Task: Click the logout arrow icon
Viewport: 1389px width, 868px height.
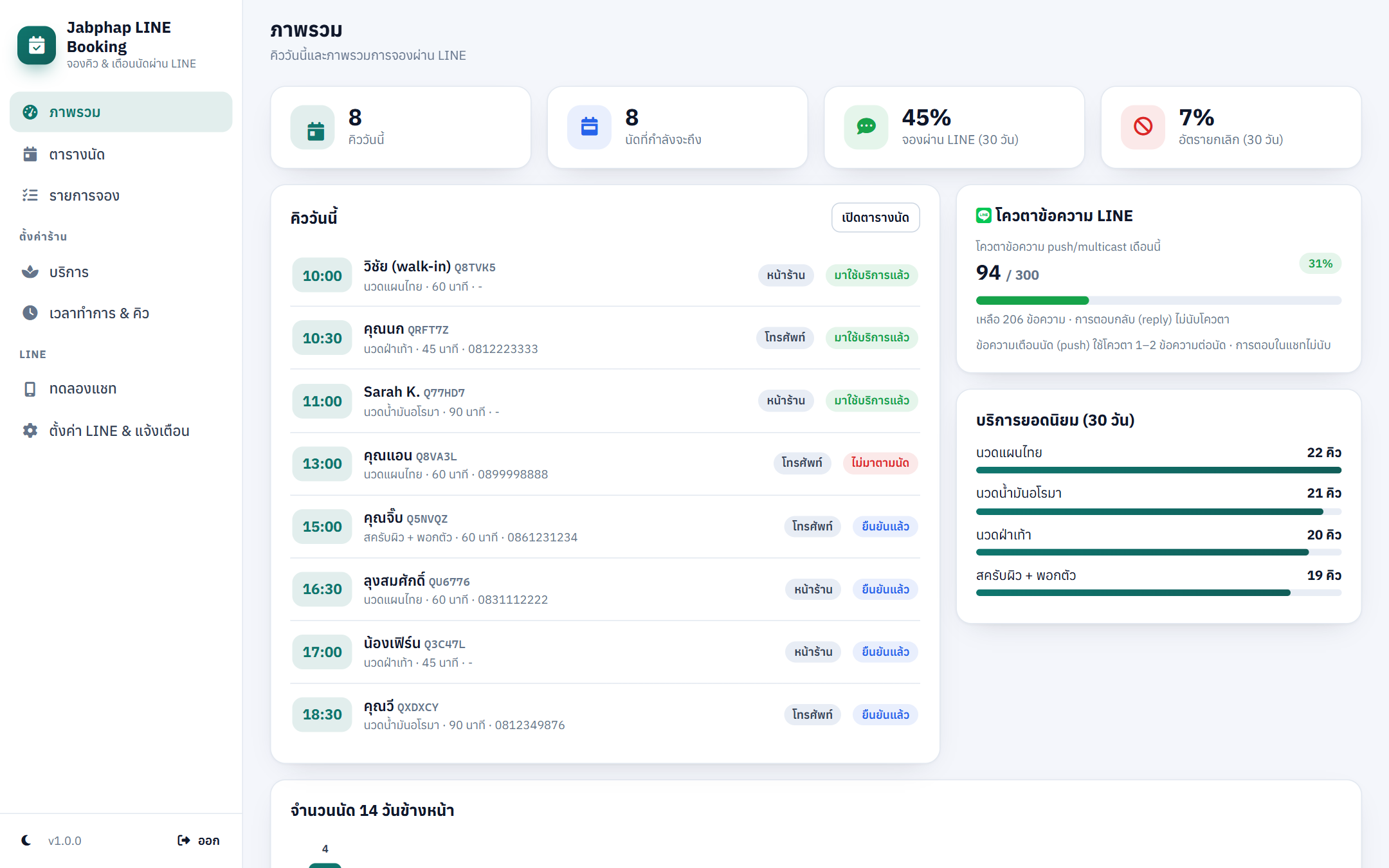Action: (x=184, y=840)
